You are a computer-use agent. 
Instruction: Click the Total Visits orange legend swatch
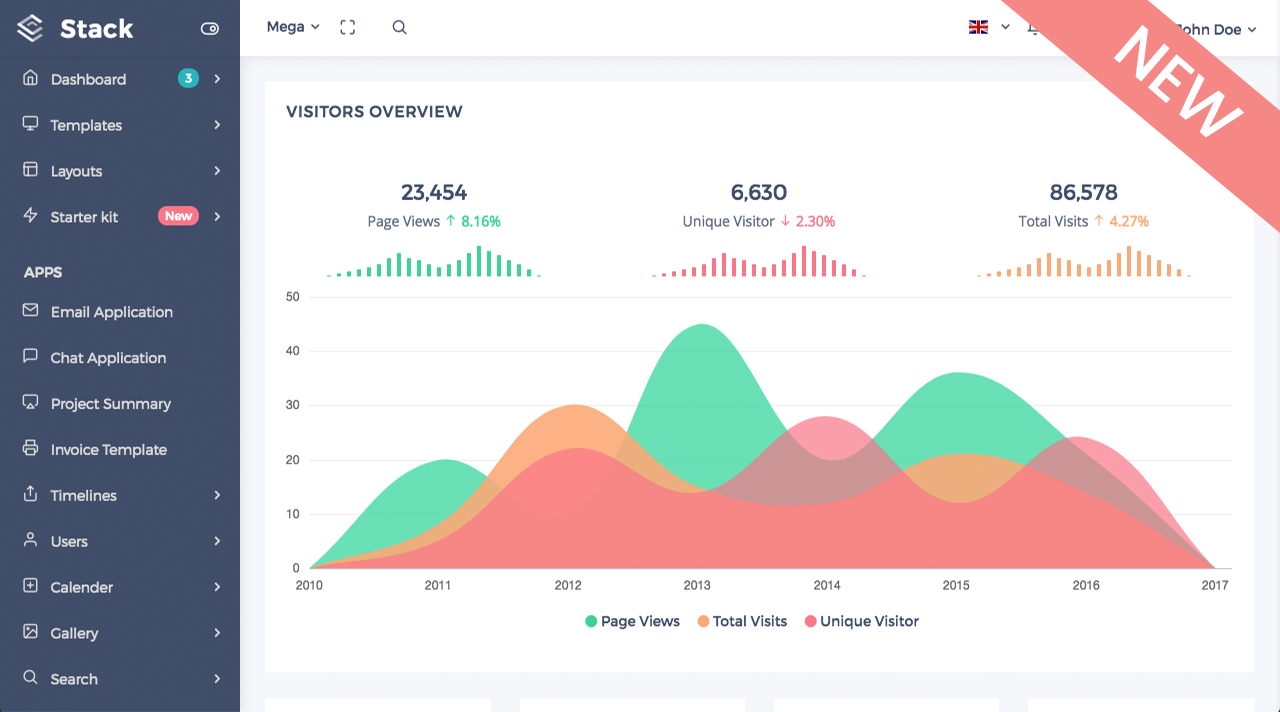703,621
